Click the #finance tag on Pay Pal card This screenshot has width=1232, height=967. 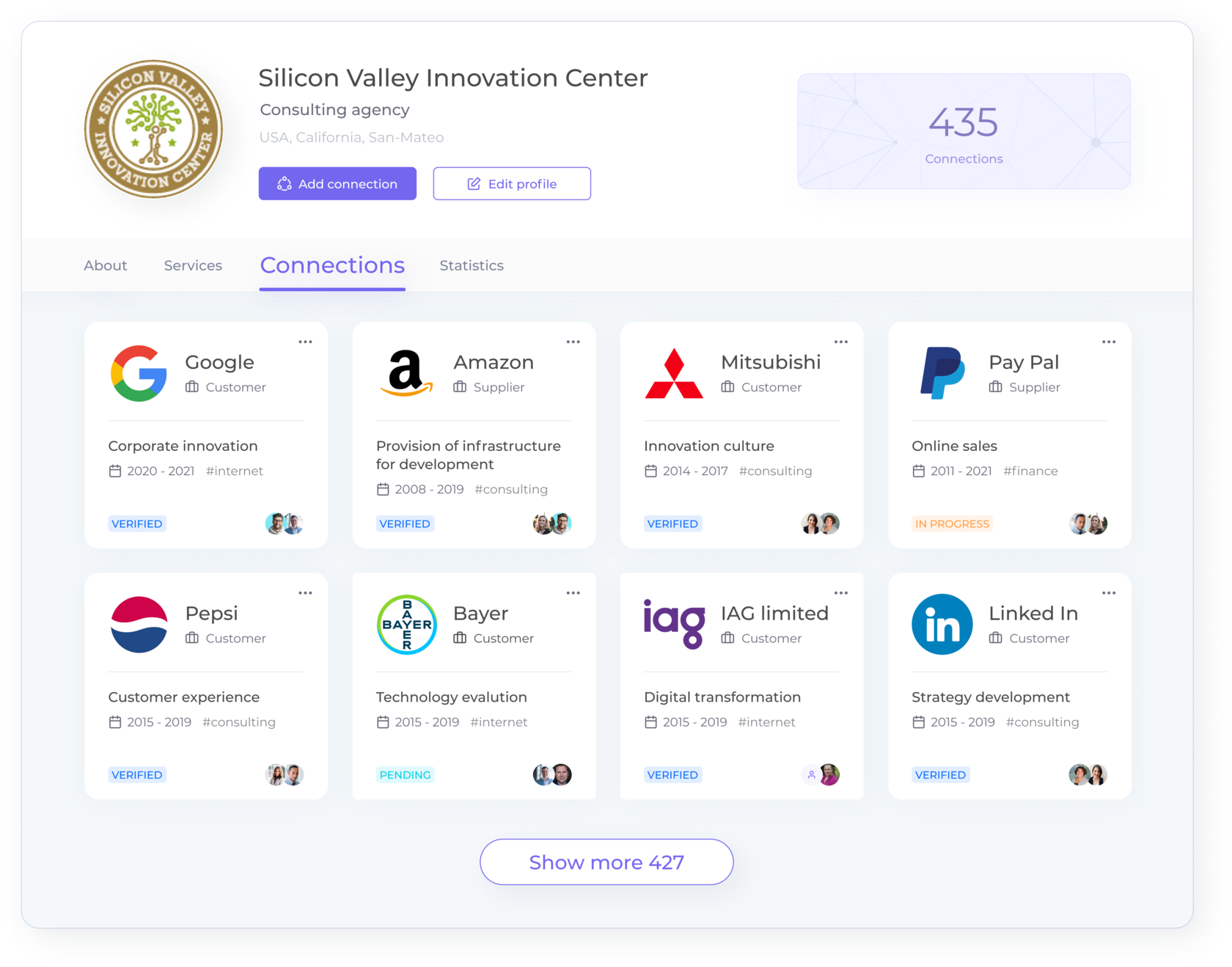coord(1030,471)
